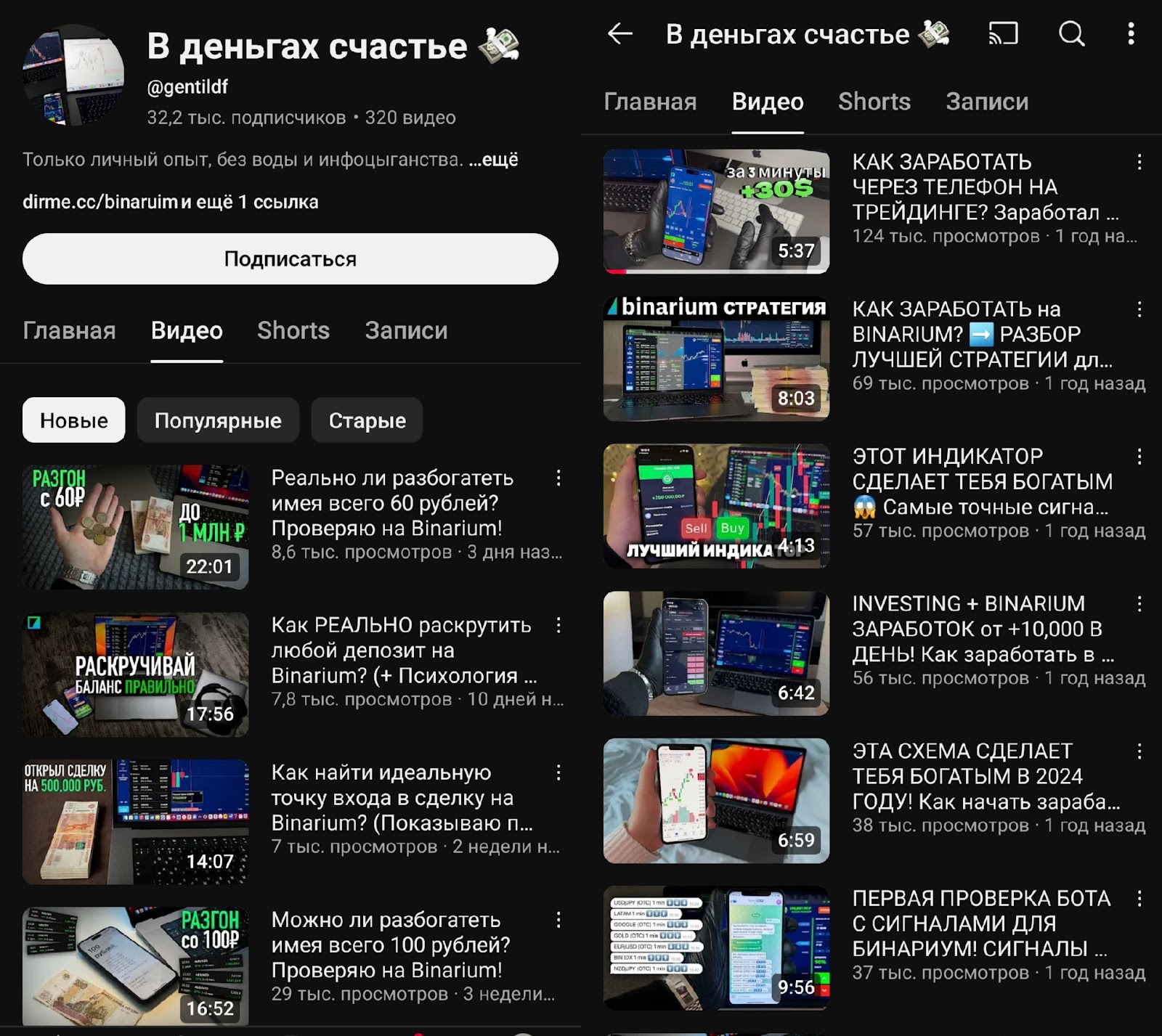Open options for 'ПЕРВАЯ ПРОВЕРКА БОТА' video

tap(1139, 899)
